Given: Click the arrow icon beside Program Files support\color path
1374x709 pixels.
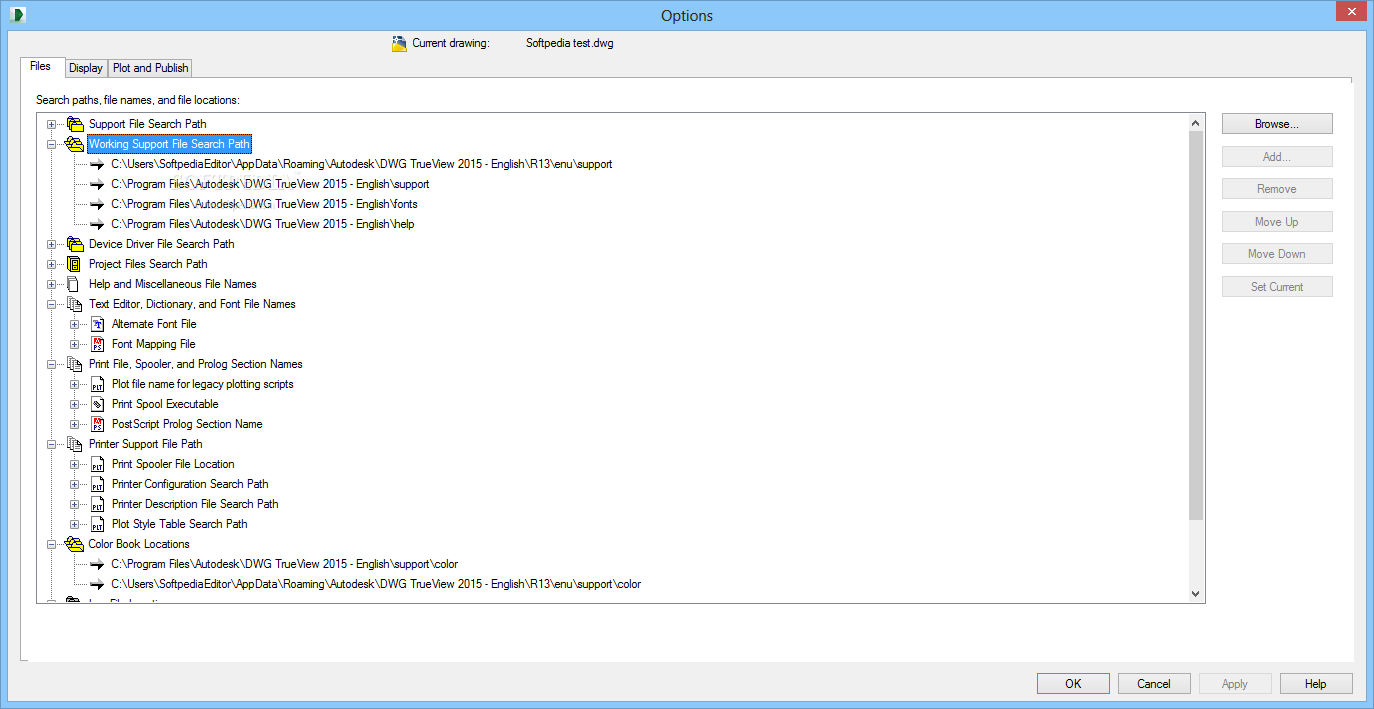Looking at the screenshot, I should (97, 564).
